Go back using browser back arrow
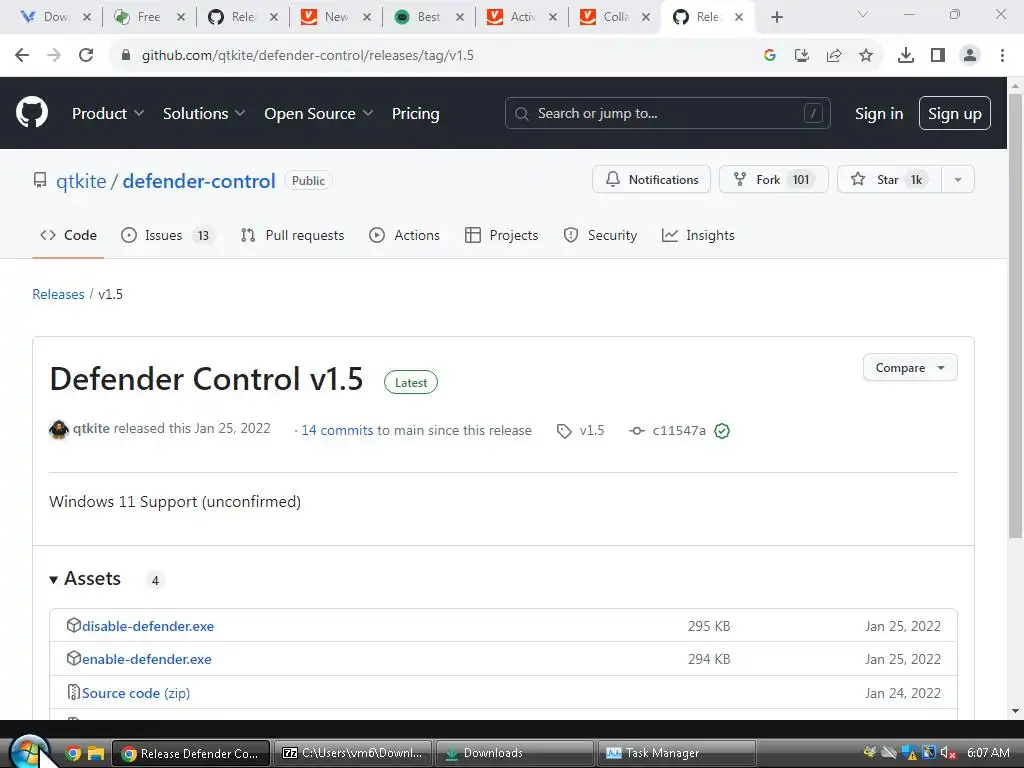The width and height of the screenshot is (1024, 768). coord(22,55)
